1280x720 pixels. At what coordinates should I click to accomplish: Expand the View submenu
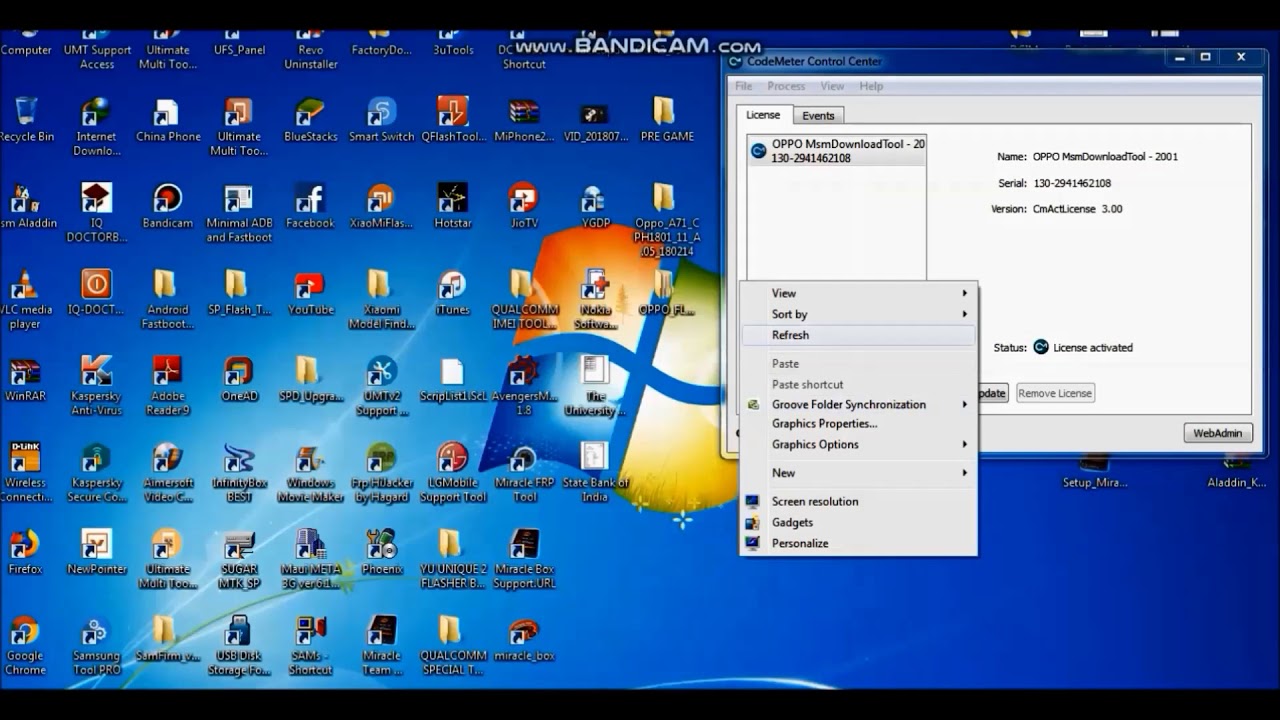pyautogui.click(x=857, y=293)
